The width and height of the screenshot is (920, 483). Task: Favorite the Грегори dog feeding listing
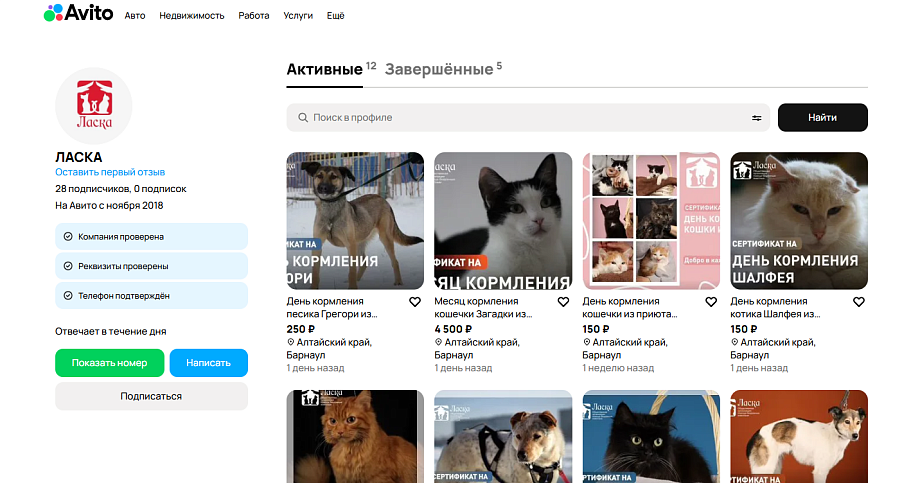(415, 302)
